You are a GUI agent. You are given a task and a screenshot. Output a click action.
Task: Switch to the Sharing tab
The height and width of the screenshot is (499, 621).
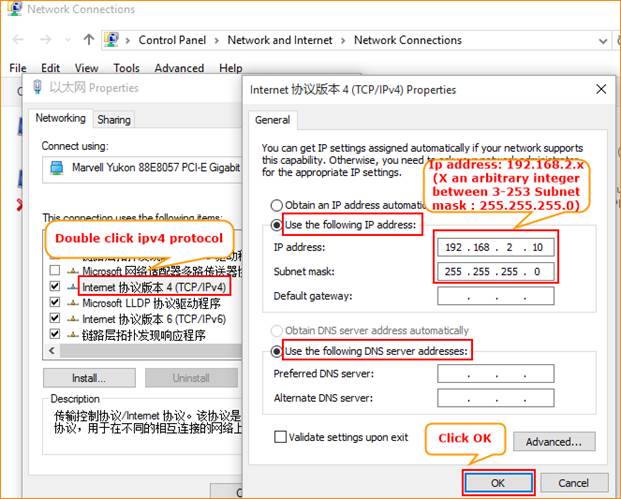(114, 119)
